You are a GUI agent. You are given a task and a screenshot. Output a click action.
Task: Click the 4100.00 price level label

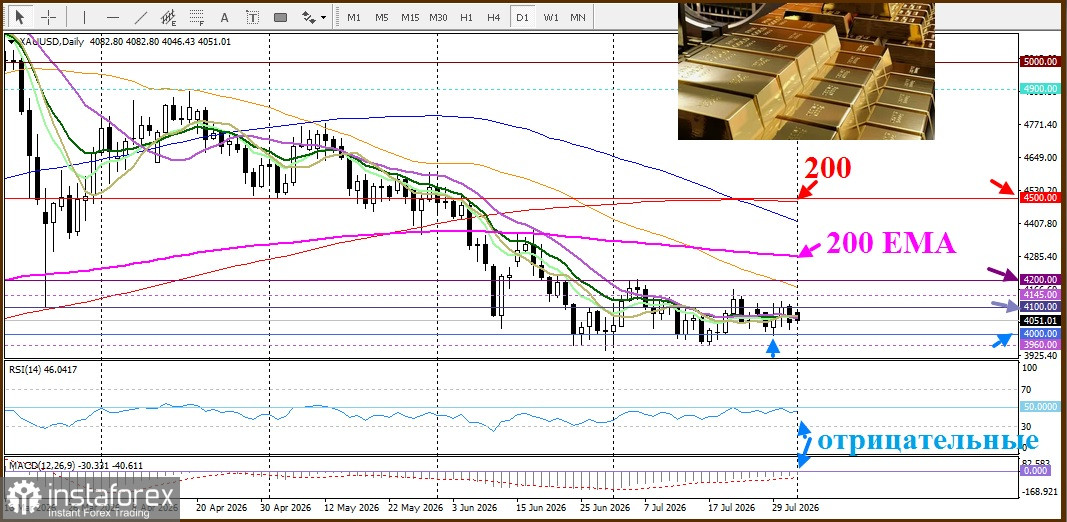tap(1040, 307)
